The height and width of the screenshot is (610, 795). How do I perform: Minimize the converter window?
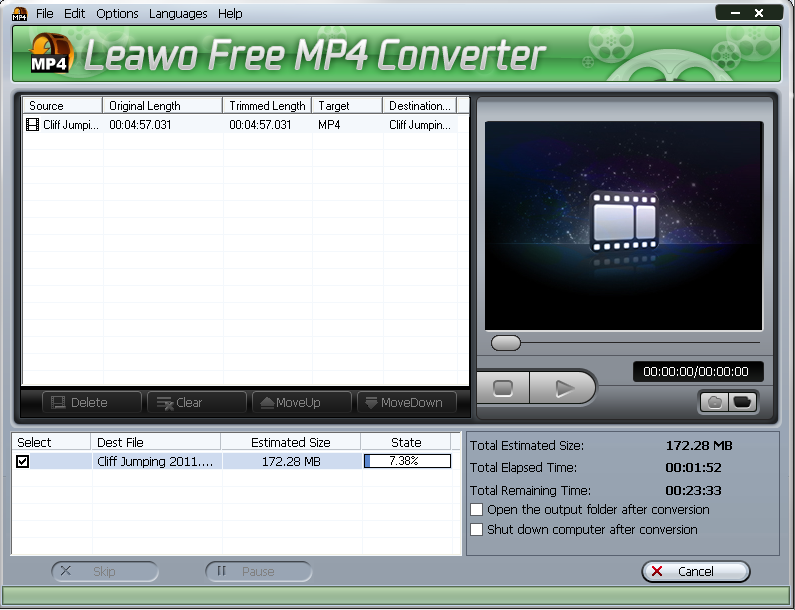(736, 13)
